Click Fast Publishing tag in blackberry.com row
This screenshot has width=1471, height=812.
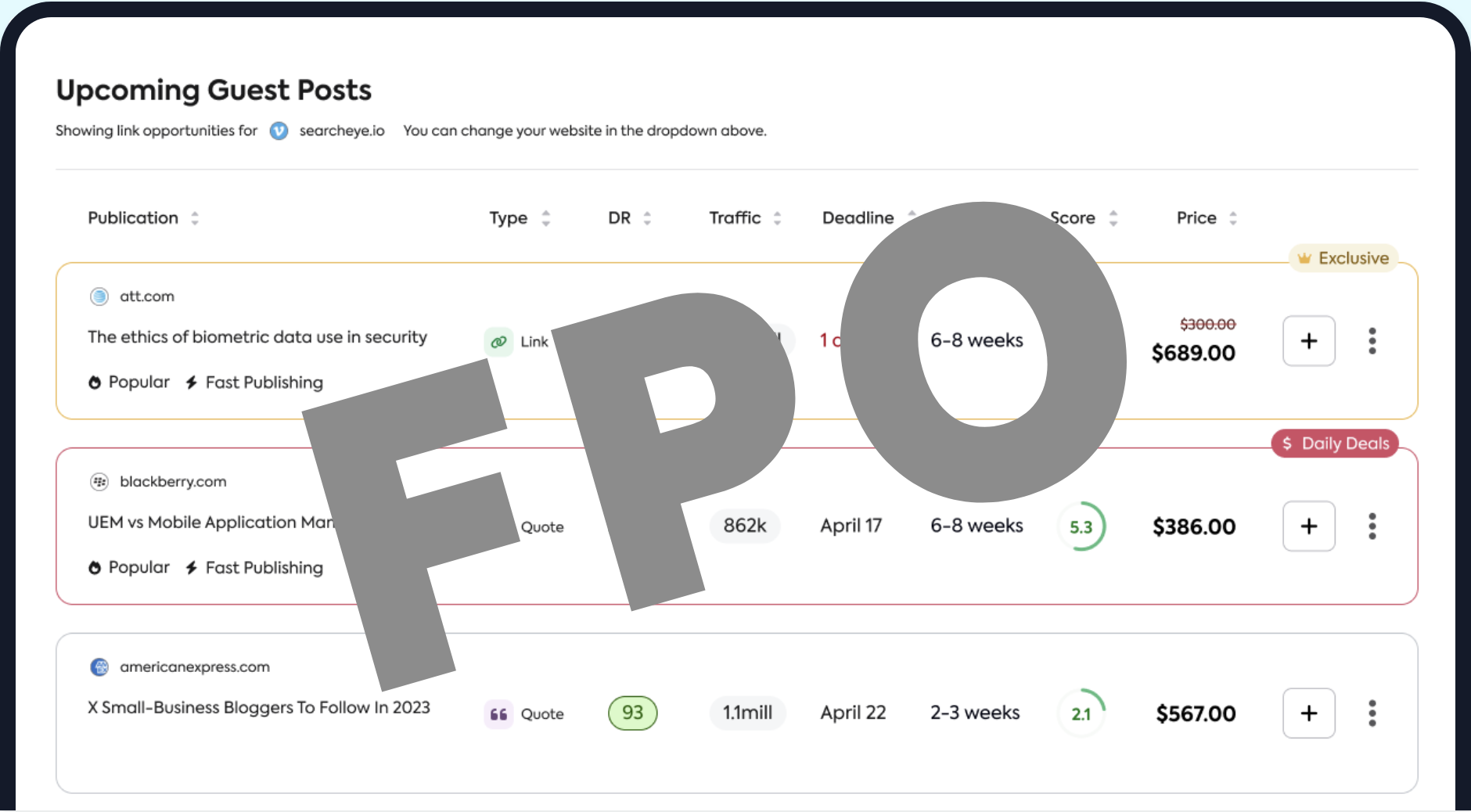pyautogui.click(x=264, y=568)
